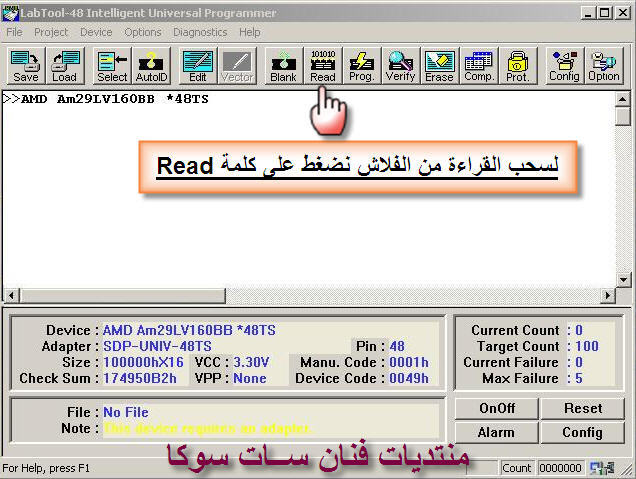
Task: Open the Config toolbar icon
Action: (x=564, y=66)
